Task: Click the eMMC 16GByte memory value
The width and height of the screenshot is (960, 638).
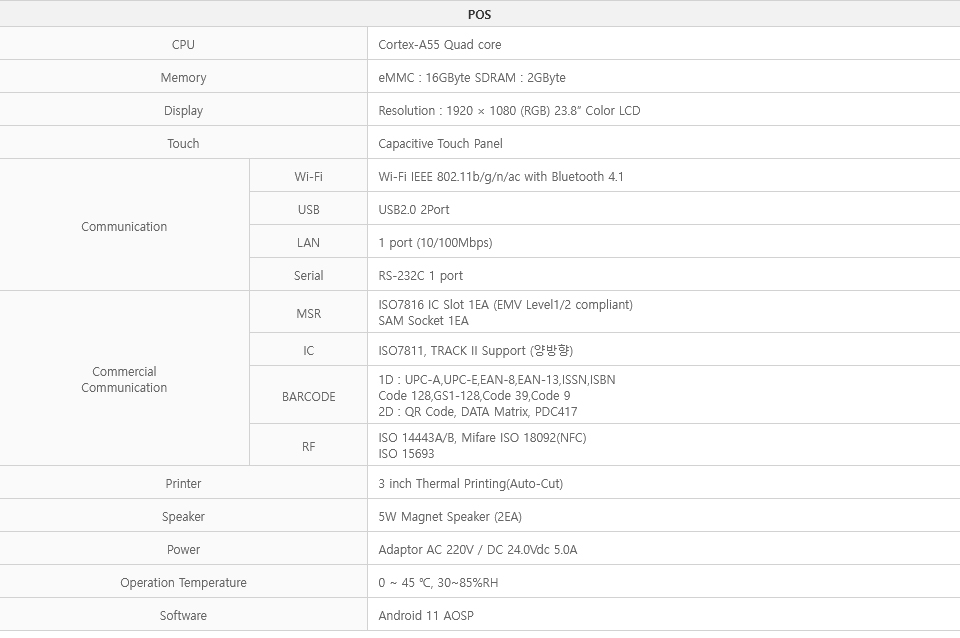Action: pos(472,78)
